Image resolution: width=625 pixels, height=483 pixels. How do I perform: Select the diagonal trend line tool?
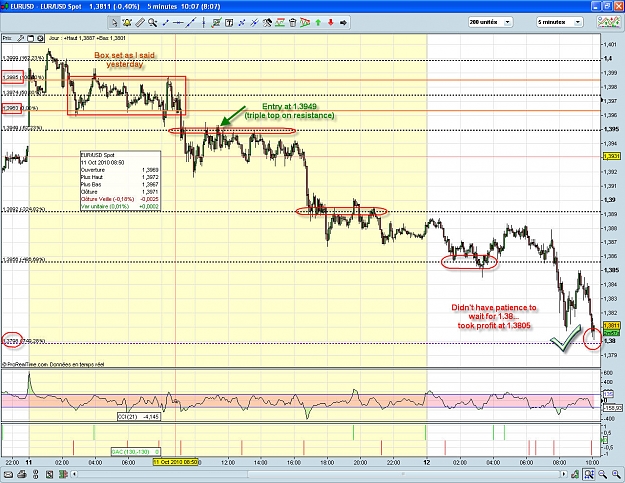(x=191, y=23)
